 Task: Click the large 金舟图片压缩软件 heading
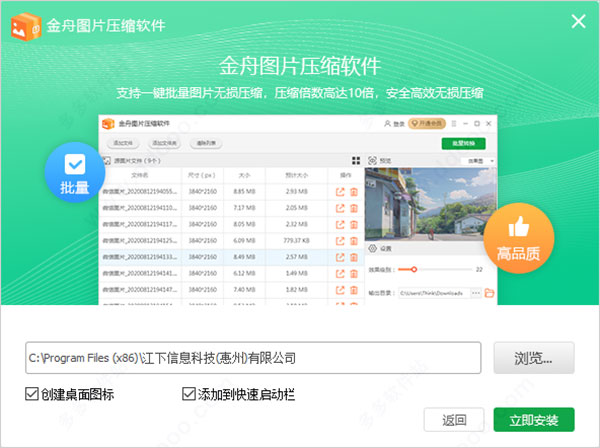[x=300, y=66]
